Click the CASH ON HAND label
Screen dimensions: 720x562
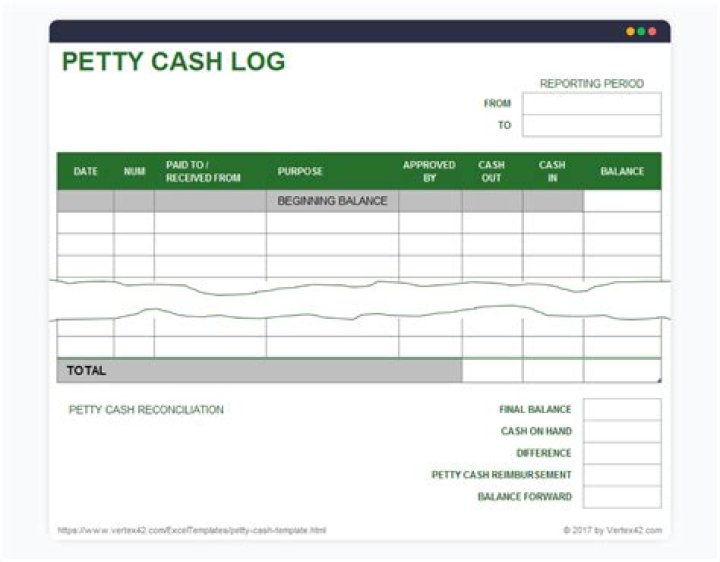pyautogui.click(x=536, y=431)
